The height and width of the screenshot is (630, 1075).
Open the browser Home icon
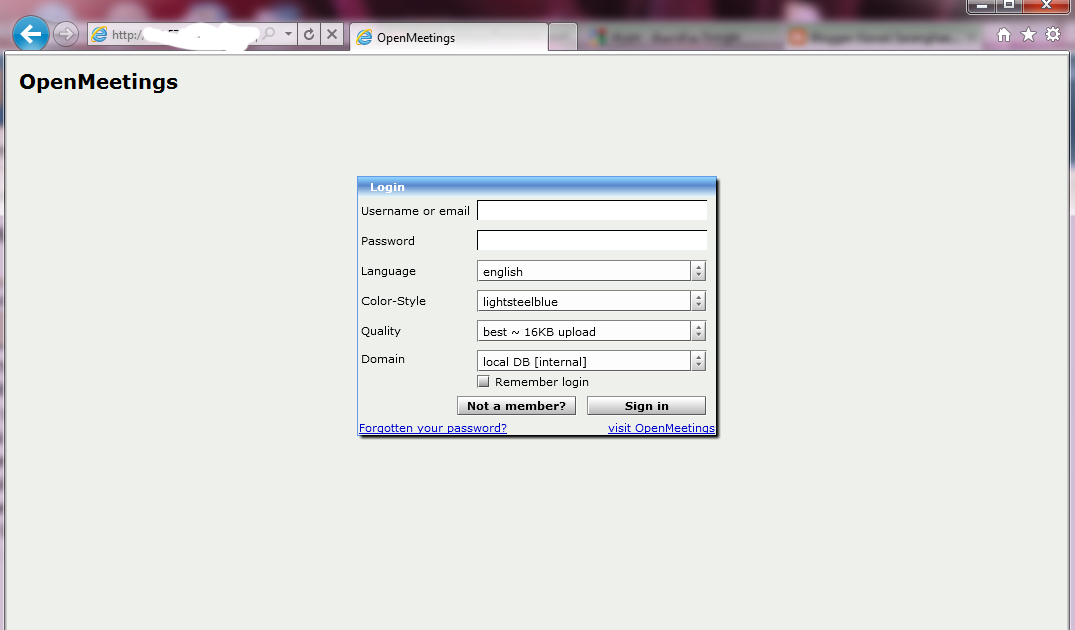[1004, 35]
